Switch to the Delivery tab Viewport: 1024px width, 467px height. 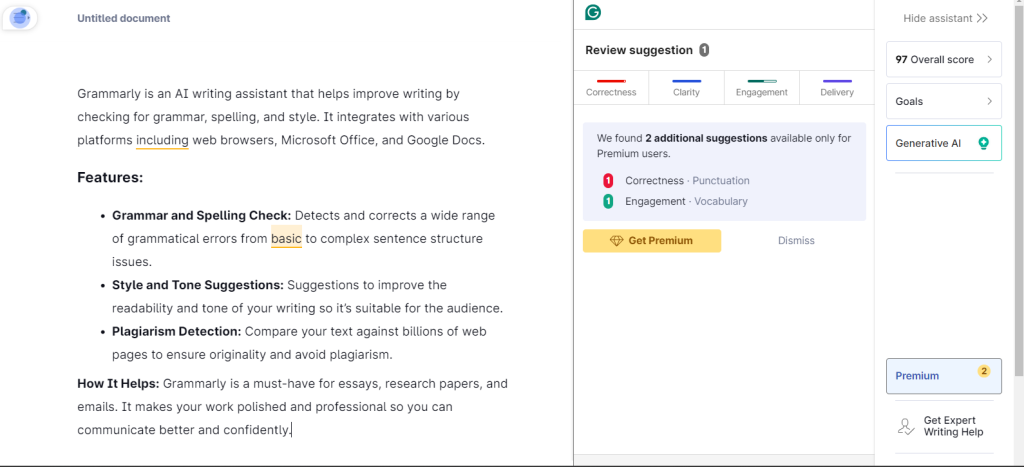tap(837, 88)
